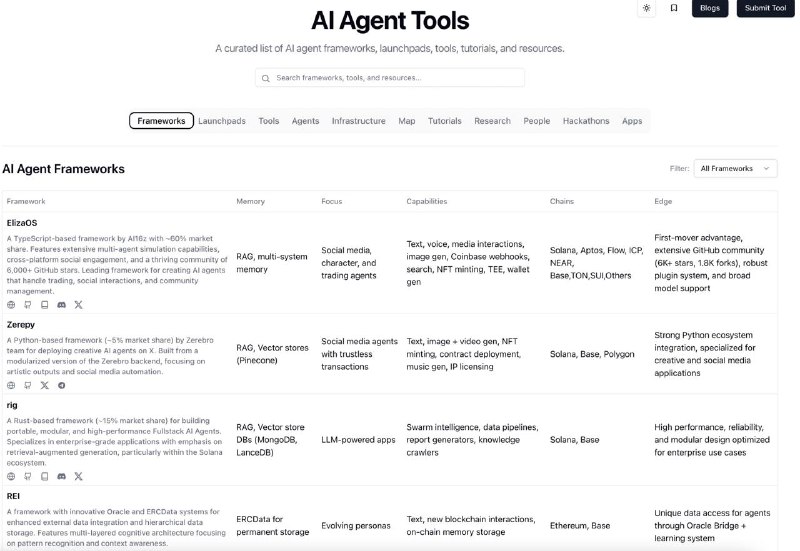Click the AI Agent Tools page title

(x=390, y=21)
